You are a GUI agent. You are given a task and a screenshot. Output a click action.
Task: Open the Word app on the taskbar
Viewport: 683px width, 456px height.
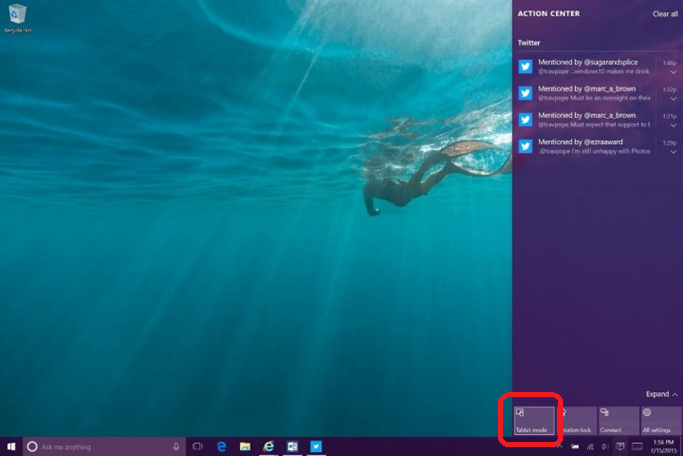pyautogui.click(x=292, y=446)
